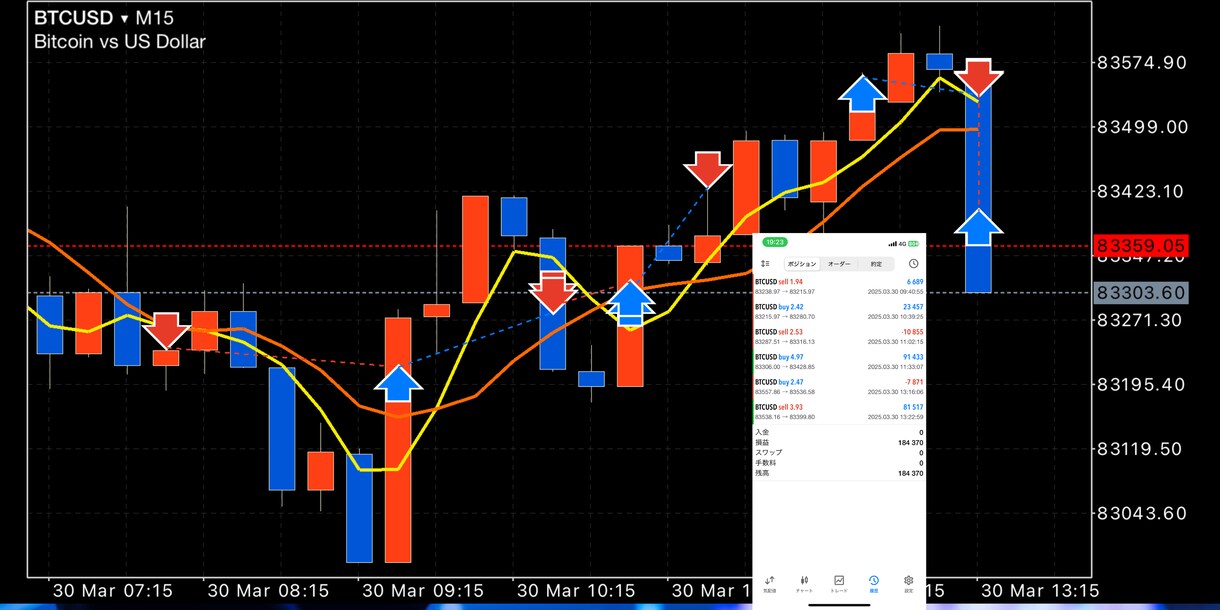Tap the 履歴 history icon in the bottom bar
Image resolution: width=1220 pixels, height=610 pixels.
874,584
